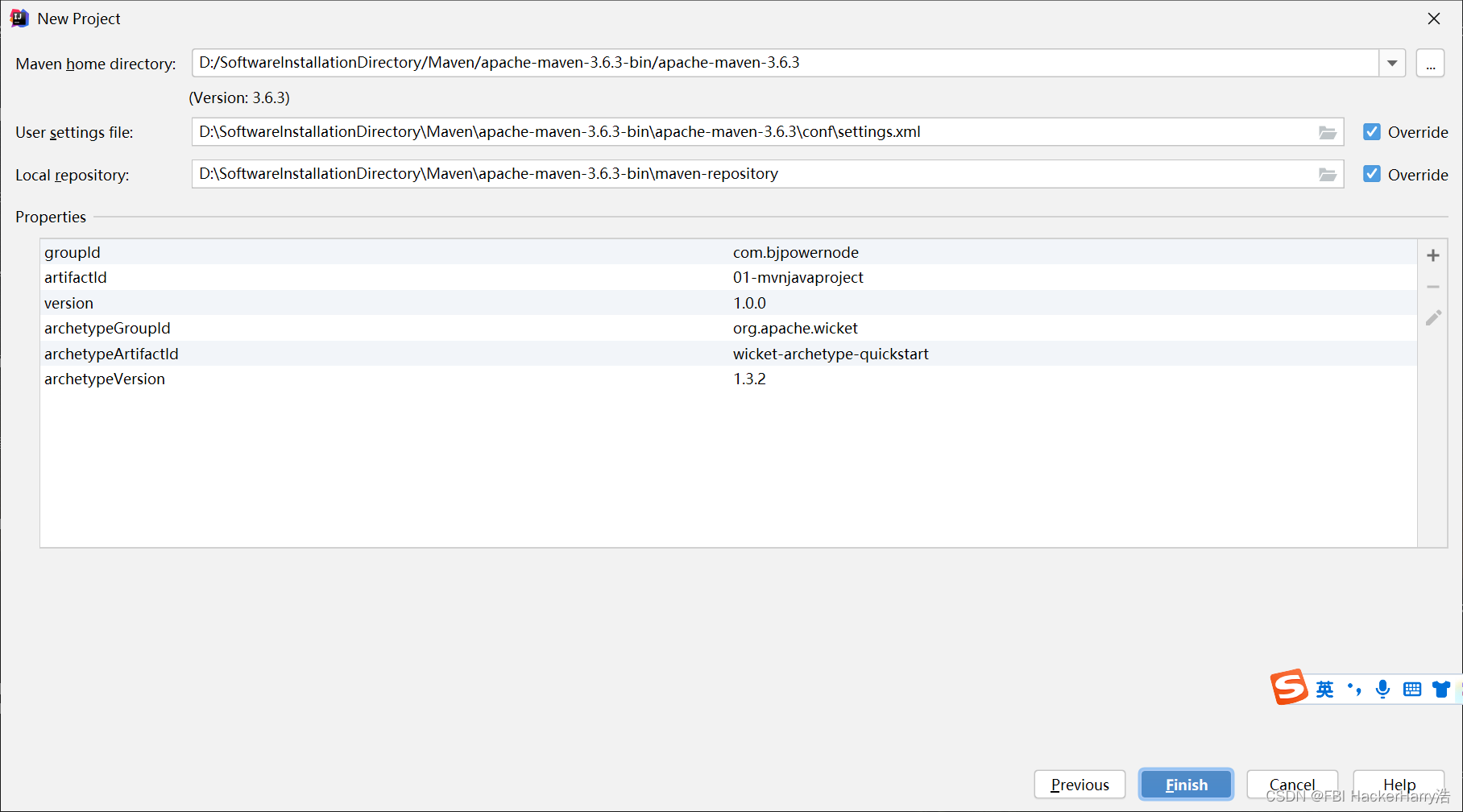Select the archetypeArtifactId property row
Image resolution: width=1463 pixels, height=812 pixels.
(x=728, y=354)
